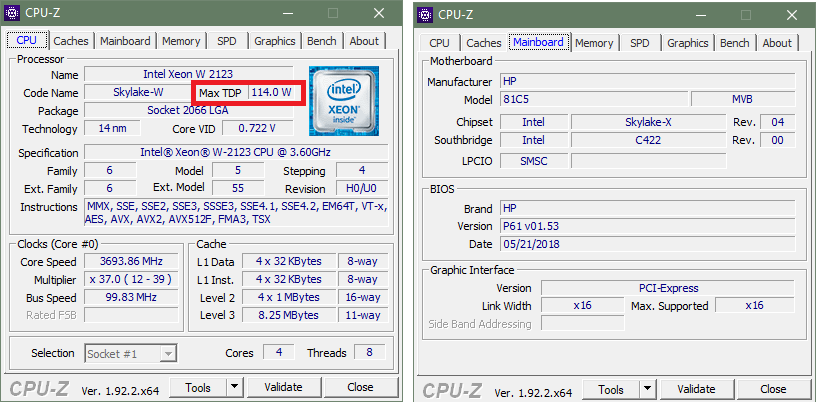
Task: Click motherboard Manufacturer field HP
Action: 648,81
